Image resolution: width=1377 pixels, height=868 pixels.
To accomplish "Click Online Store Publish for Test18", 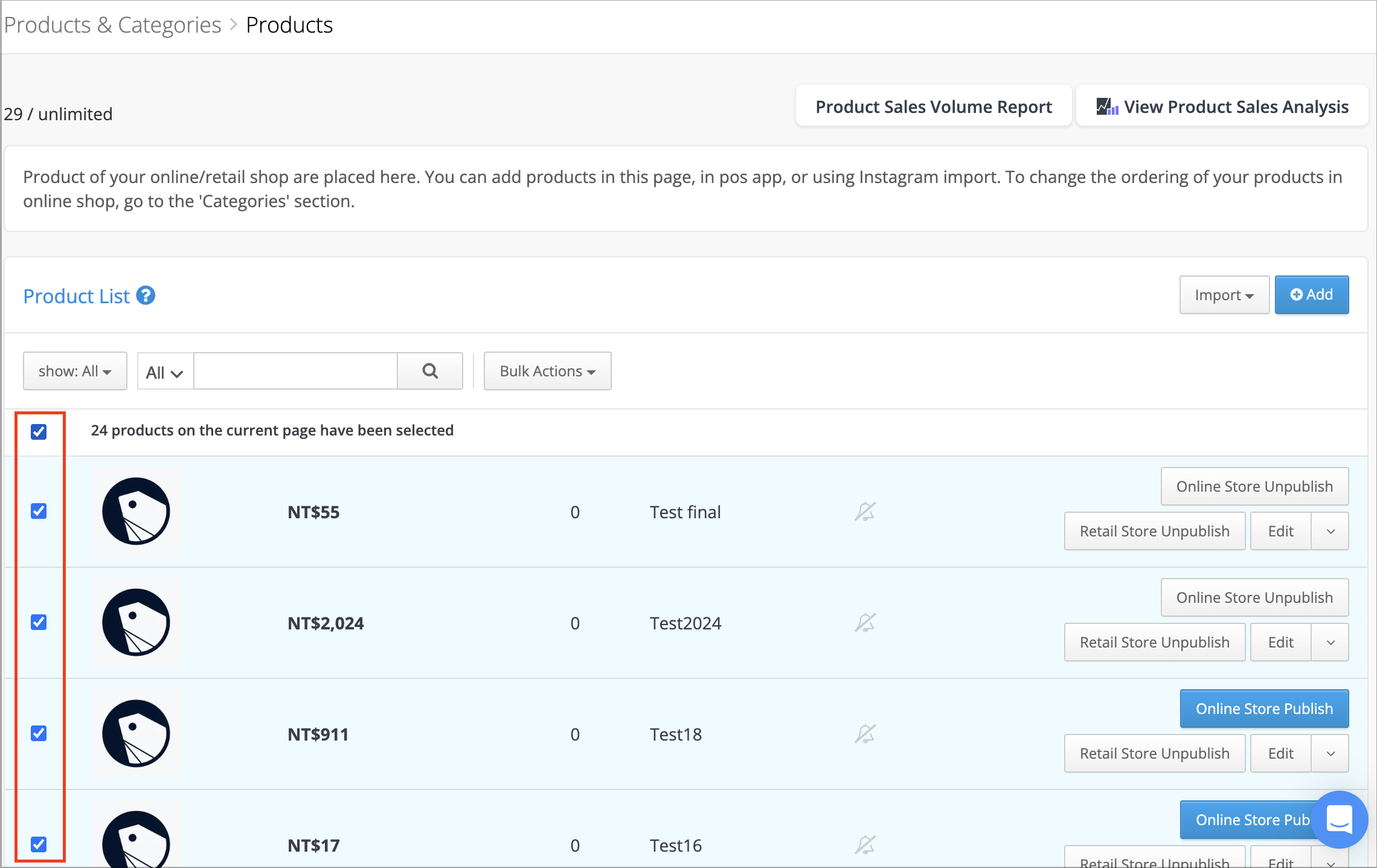I will pos(1264,709).
